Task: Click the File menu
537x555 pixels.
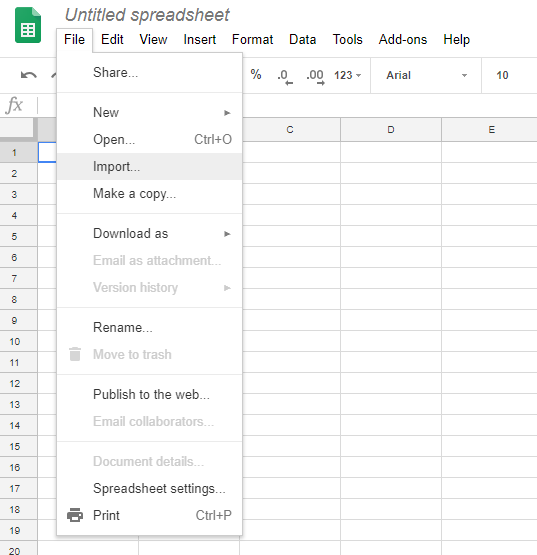Action: click(74, 39)
